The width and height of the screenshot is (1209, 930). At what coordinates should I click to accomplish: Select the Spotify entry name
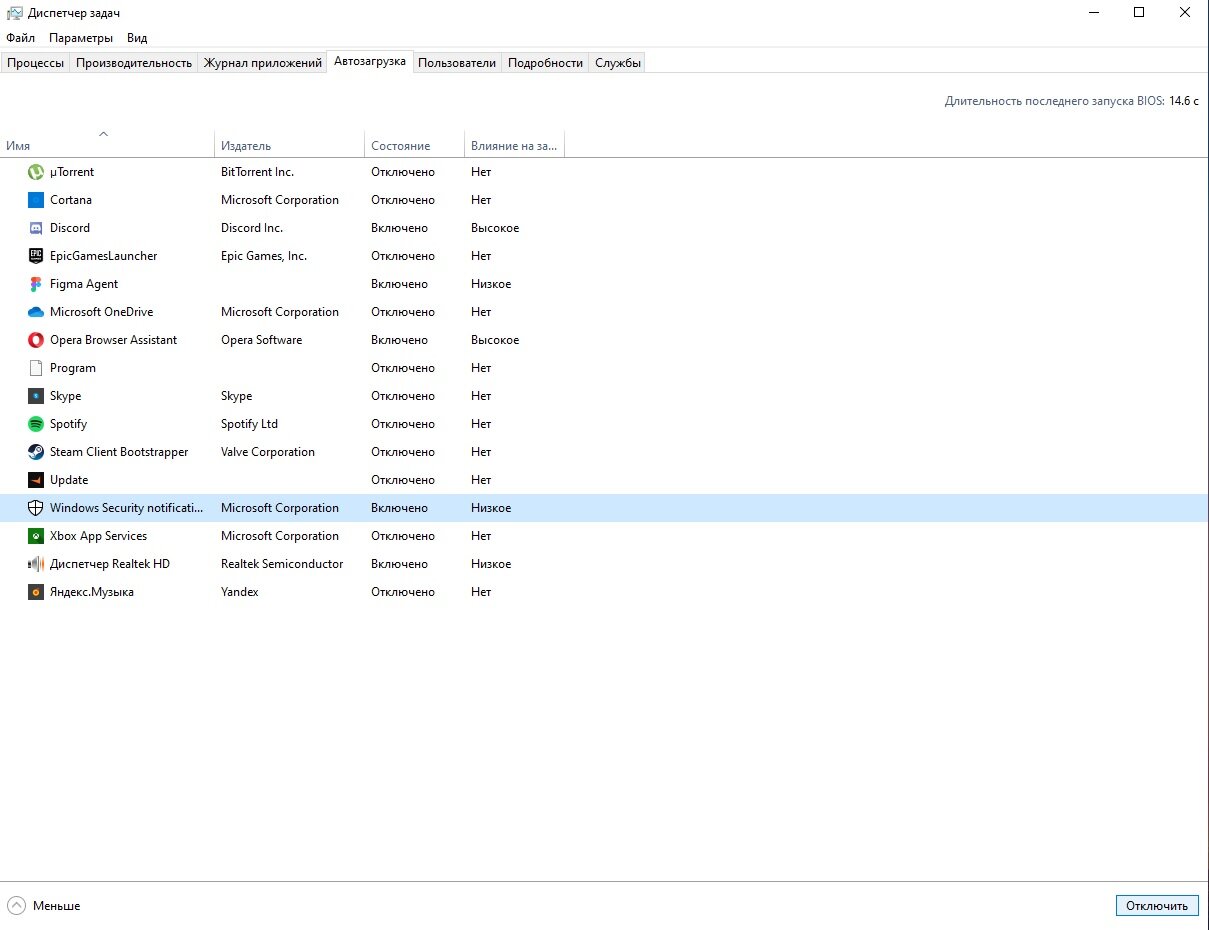(x=69, y=424)
